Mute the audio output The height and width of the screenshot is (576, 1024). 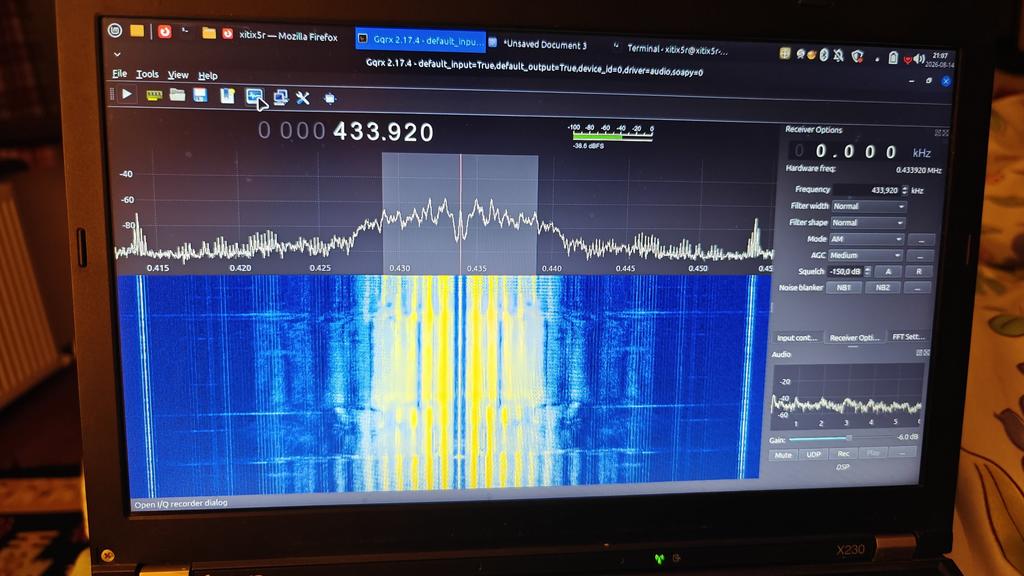[x=783, y=455]
